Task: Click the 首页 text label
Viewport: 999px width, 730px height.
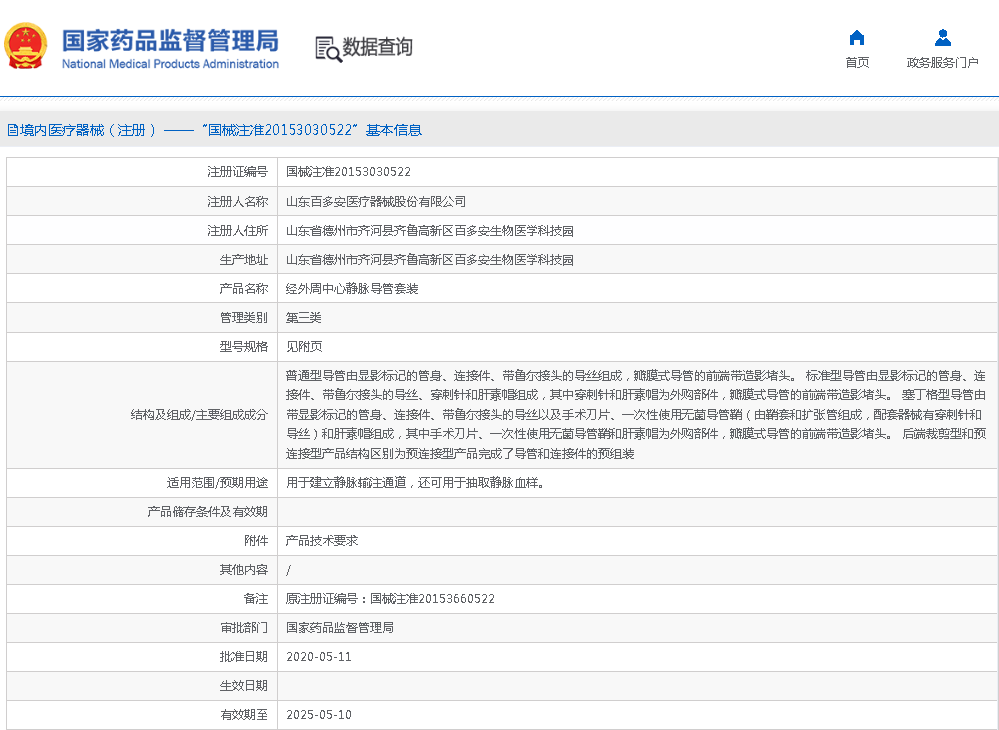Action: pos(857,62)
